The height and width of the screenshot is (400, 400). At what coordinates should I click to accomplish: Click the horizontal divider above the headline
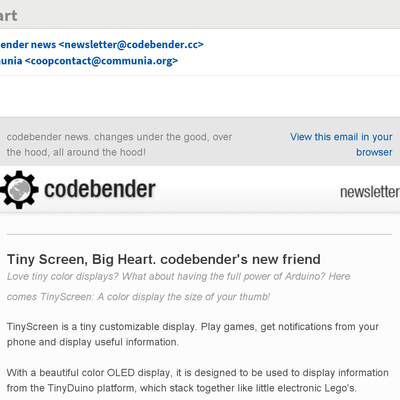[x=199, y=234]
